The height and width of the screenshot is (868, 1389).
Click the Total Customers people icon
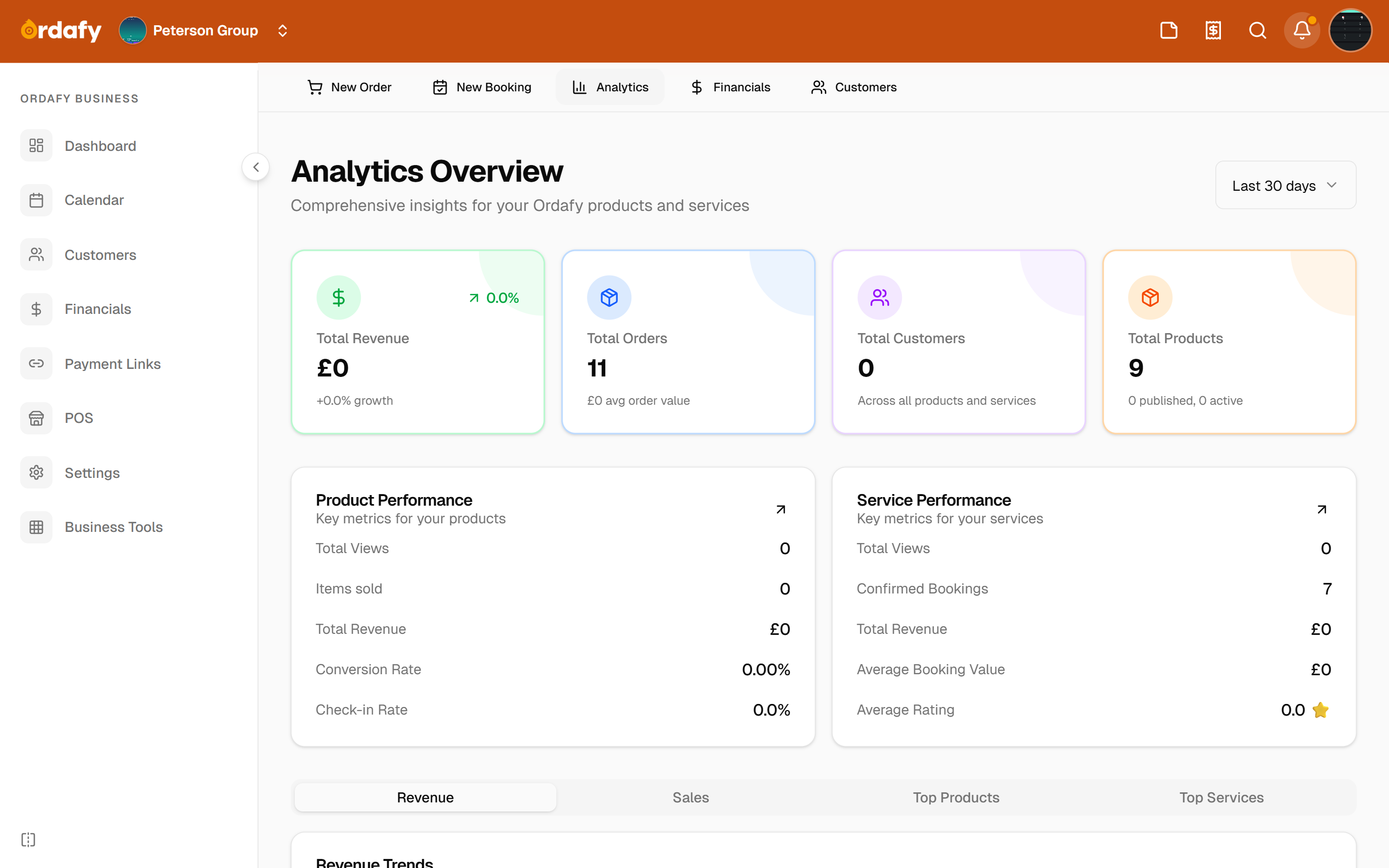879,297
